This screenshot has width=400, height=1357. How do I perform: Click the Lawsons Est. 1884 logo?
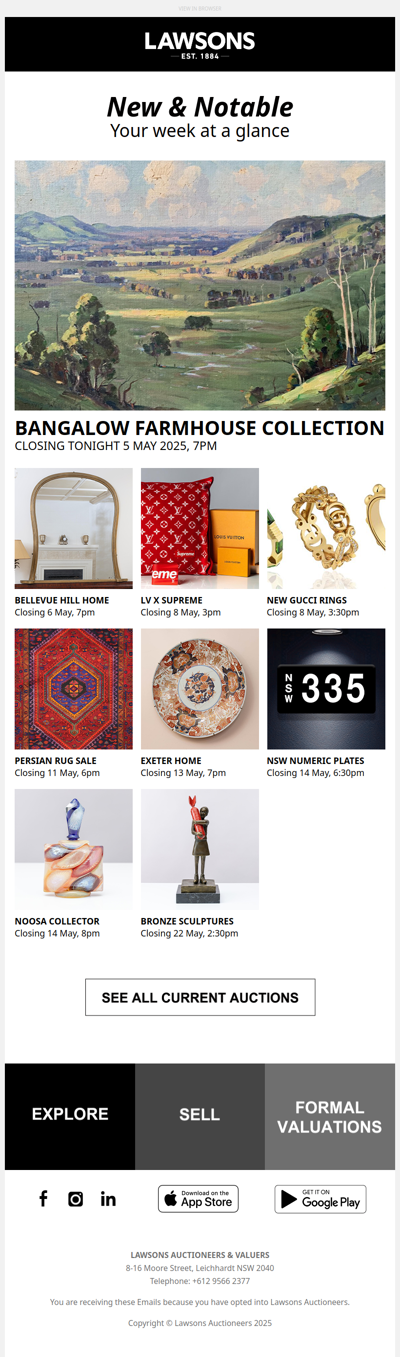click(x=200, y=45)
